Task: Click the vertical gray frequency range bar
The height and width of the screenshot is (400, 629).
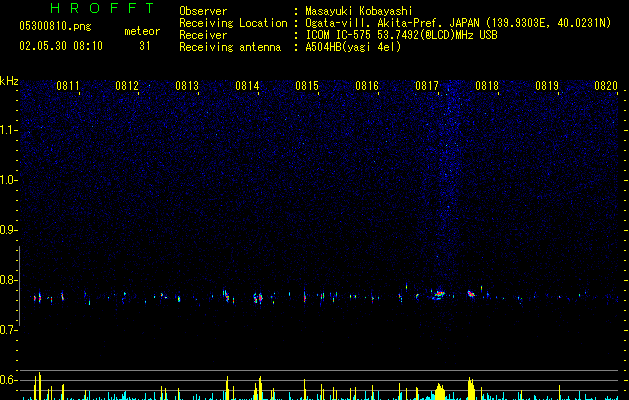Action: (19, 286)
